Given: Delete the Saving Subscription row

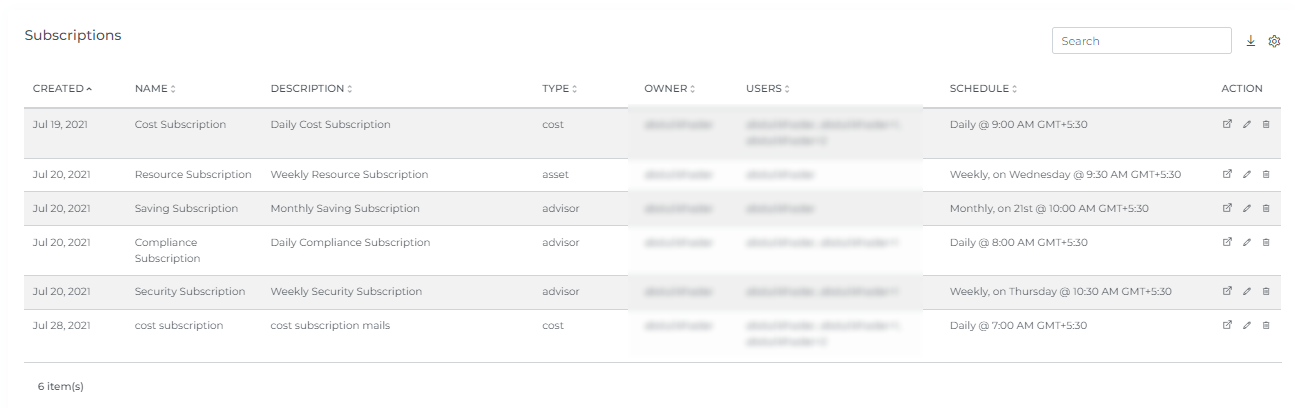Looking at the screenshot, I should [x=1266, y=208].
